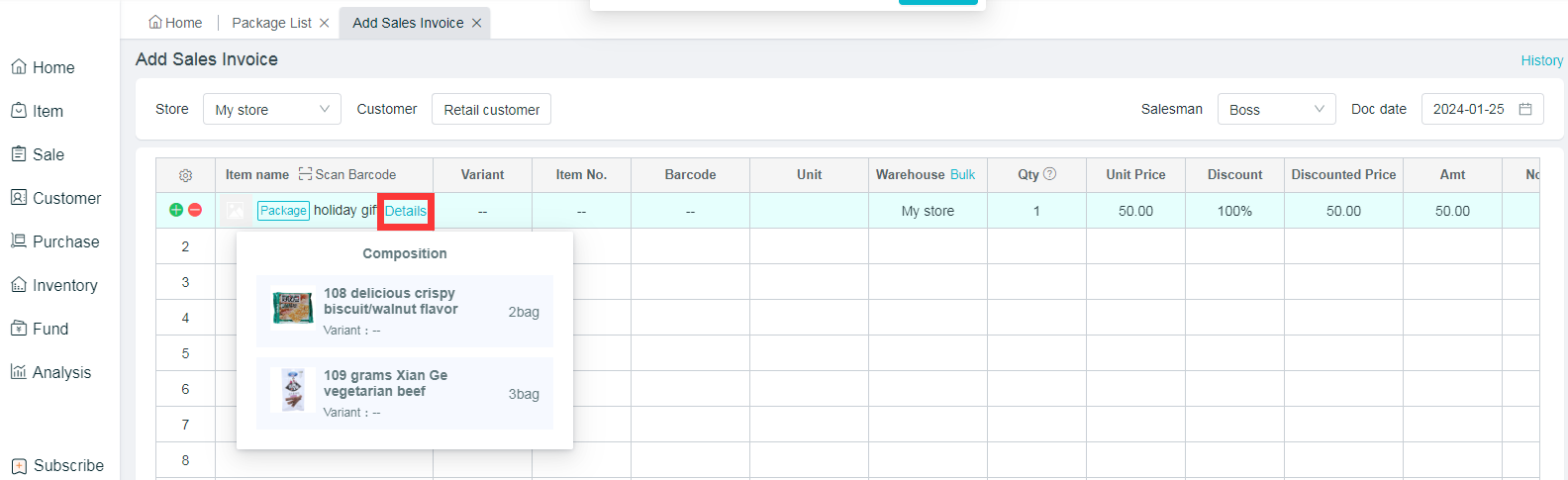This screenshot has height=480, width=1568.
Task: Open the History link
Action: coord(1541,60)
